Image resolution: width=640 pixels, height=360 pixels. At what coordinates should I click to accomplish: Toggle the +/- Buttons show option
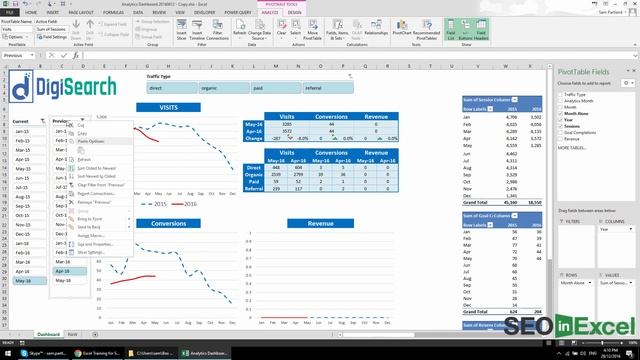465,29
